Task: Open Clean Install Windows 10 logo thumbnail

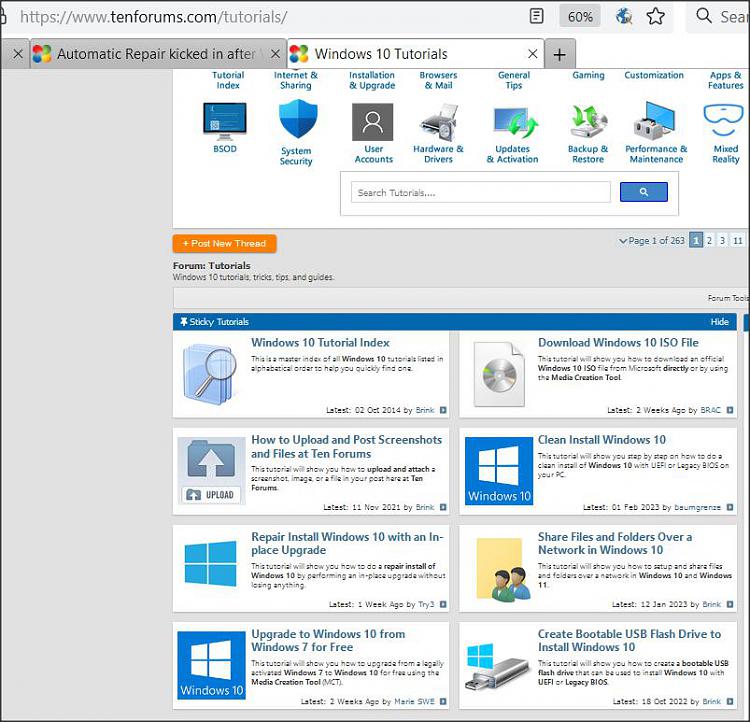Action: coord(499,471)
